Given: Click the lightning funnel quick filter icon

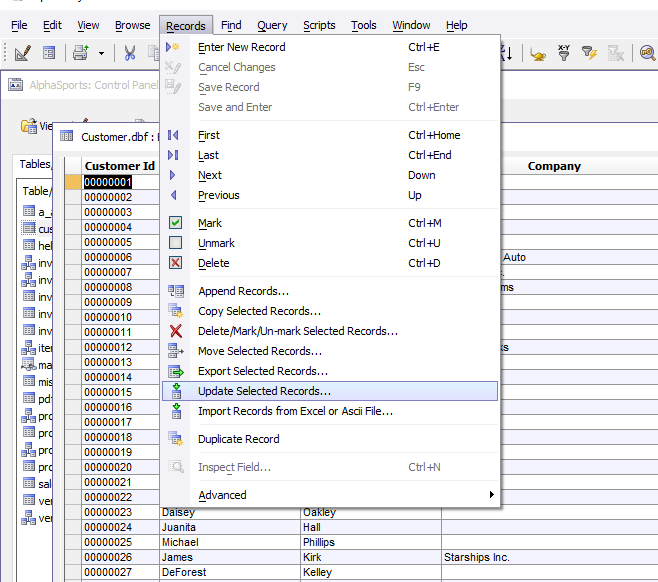Looking at the screenshot, I should (589, 53).
